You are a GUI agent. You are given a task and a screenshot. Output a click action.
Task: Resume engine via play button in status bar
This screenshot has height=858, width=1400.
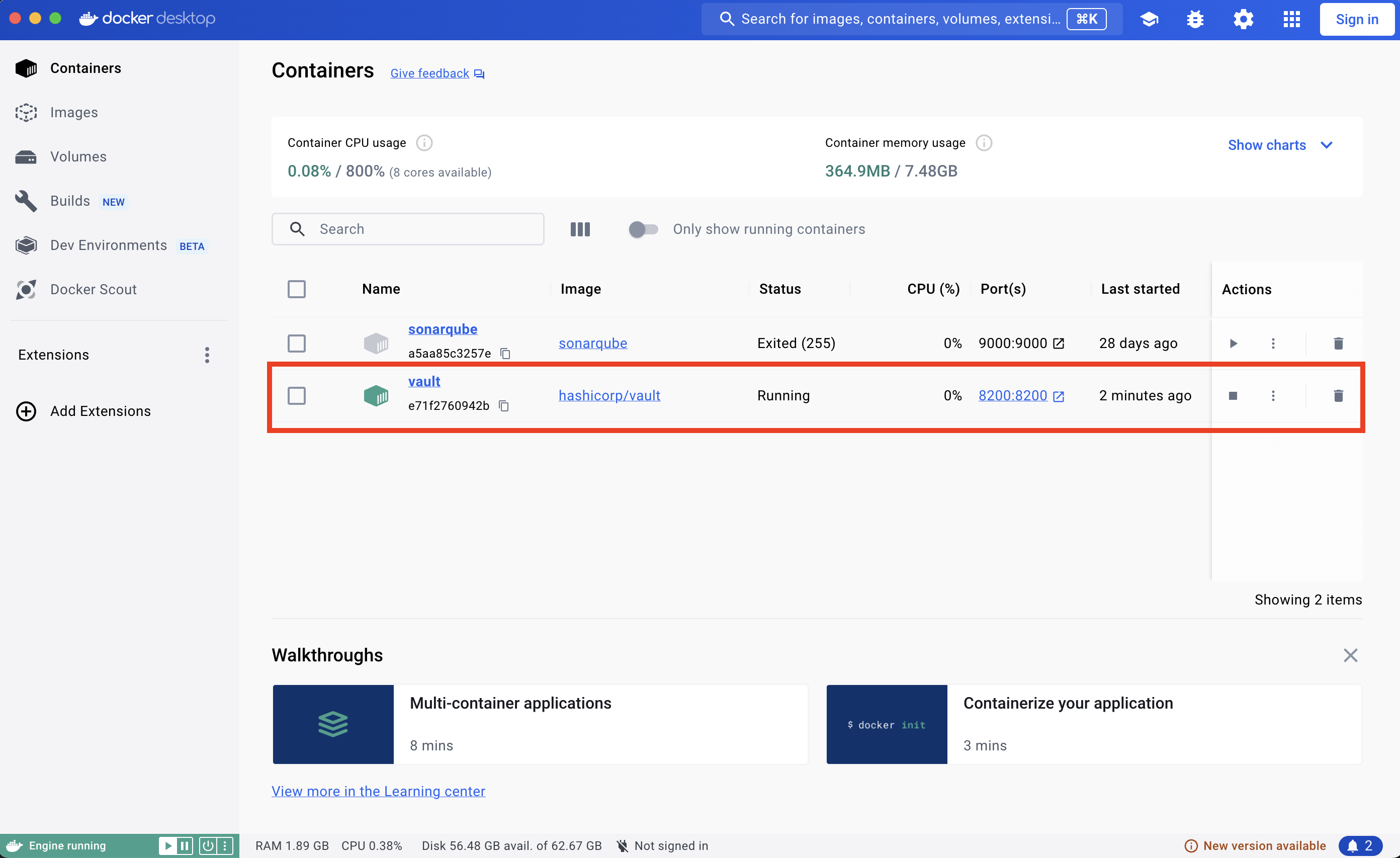[x=167, y=846]
